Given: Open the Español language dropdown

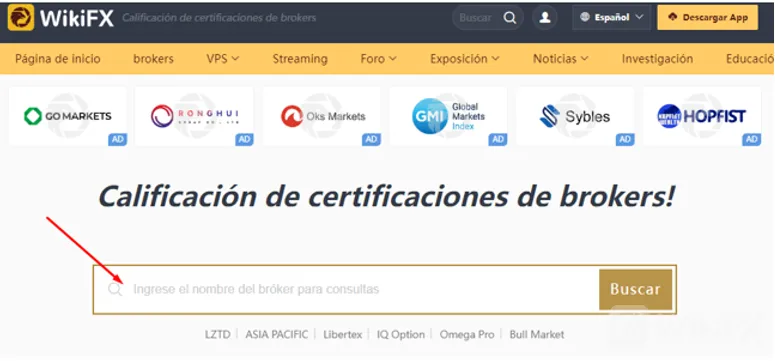Looking at the screenshot, I should (612, 17).
